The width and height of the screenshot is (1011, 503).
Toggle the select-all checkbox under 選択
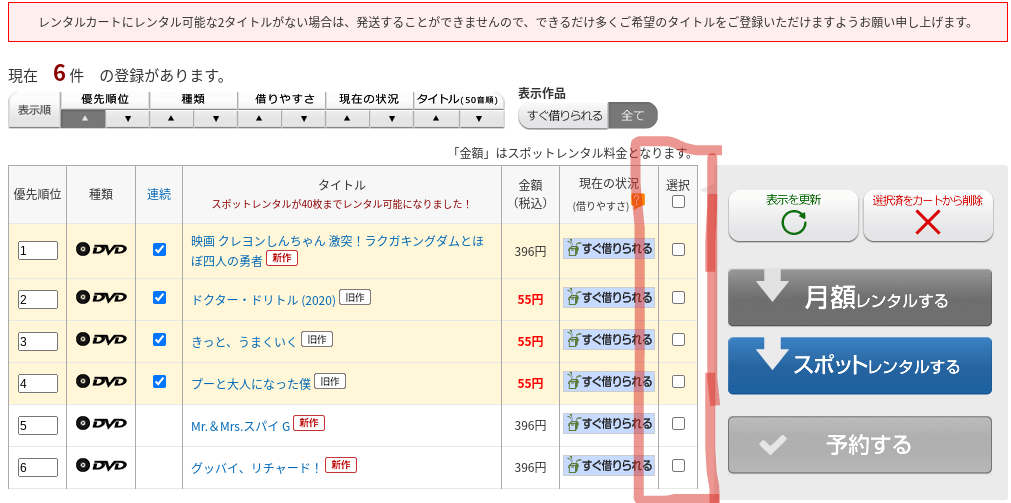[x=678, y=202]
